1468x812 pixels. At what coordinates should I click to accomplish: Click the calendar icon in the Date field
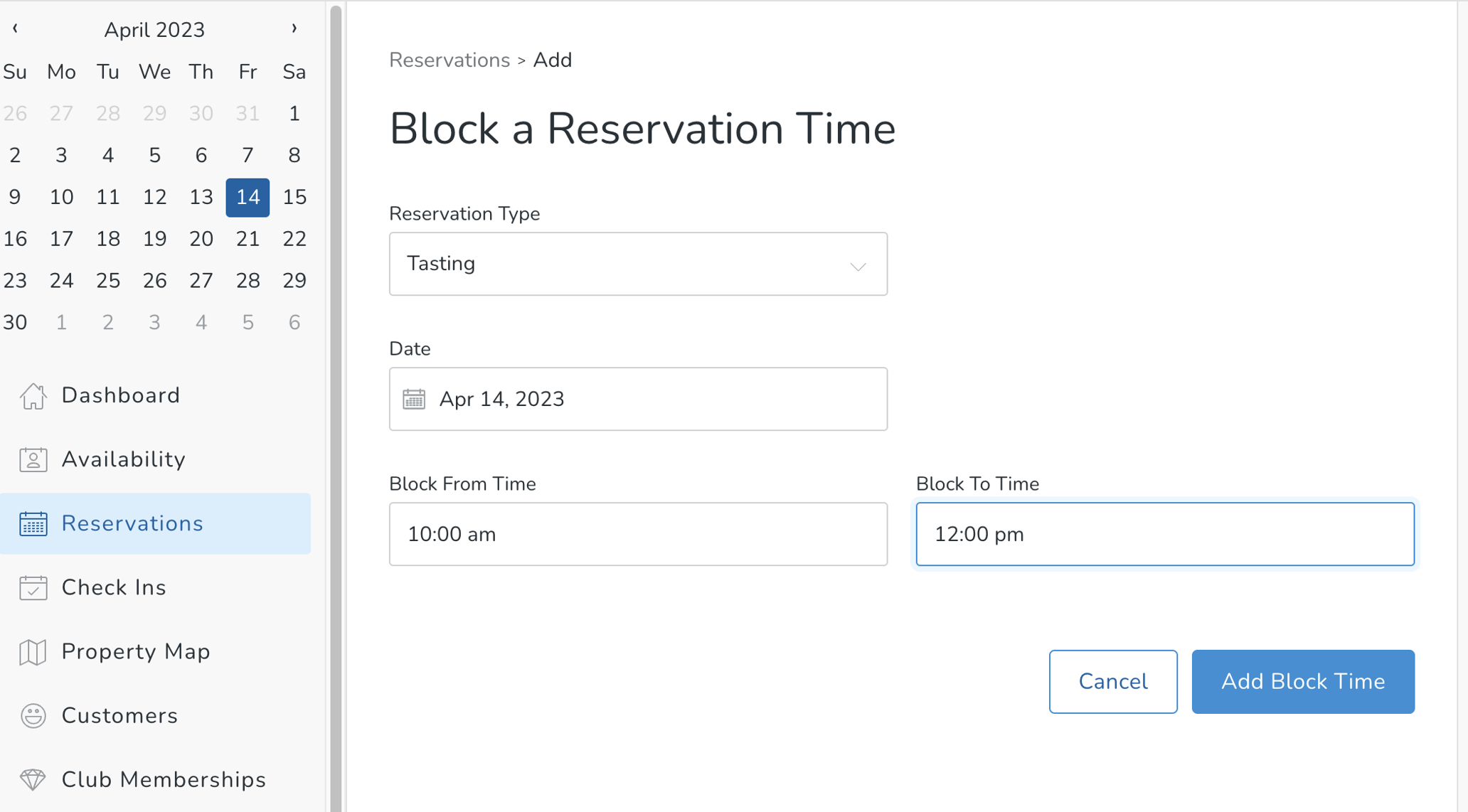click(x=415, y=399)
